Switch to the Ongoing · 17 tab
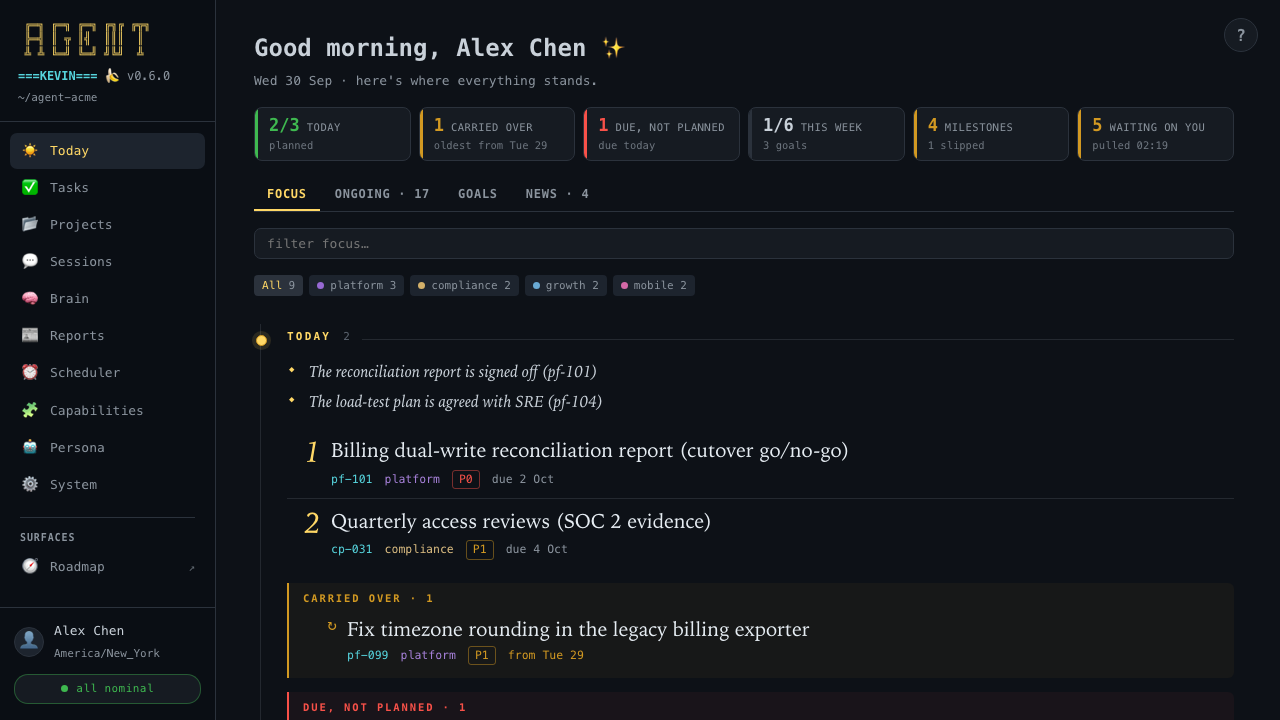The width and height of the screenshot is (1280, 720). tap(382, 194)
